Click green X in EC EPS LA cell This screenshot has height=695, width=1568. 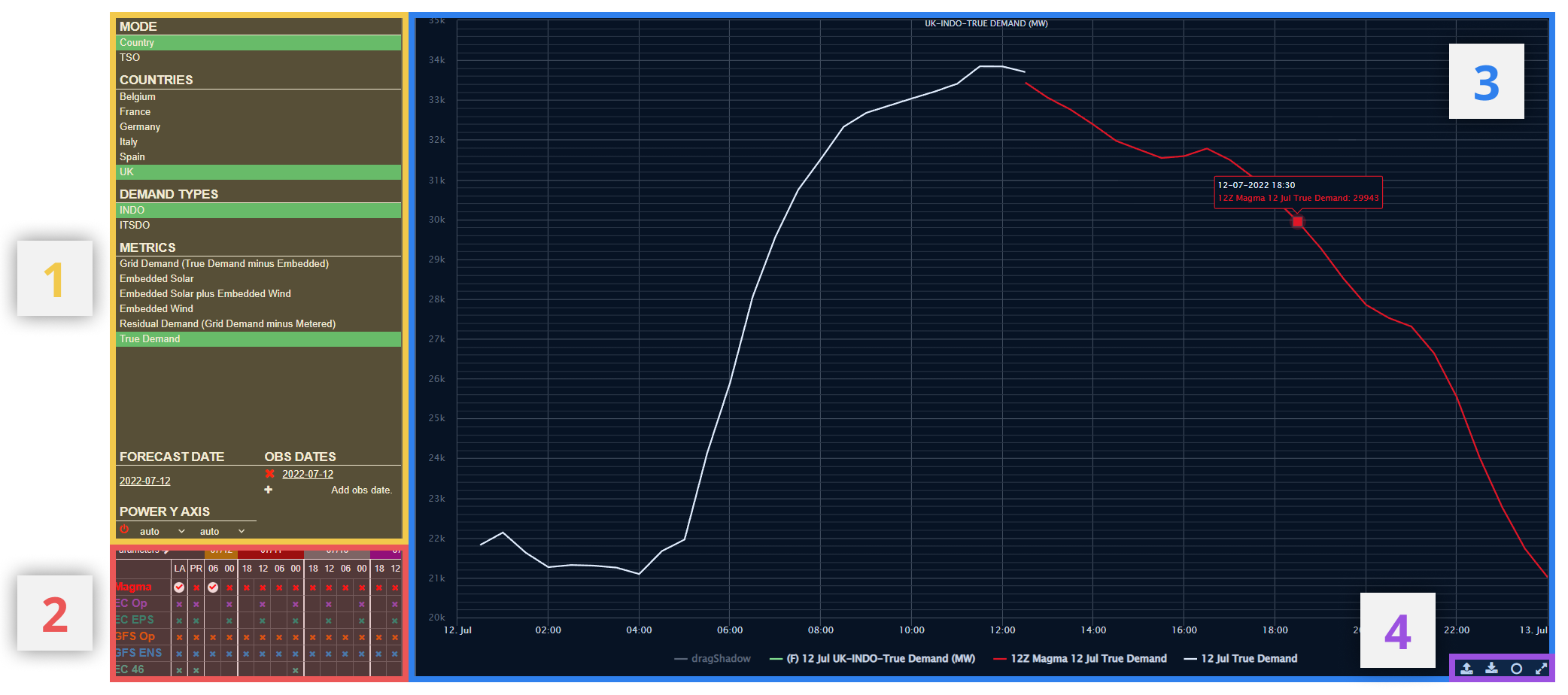[179, 621]
